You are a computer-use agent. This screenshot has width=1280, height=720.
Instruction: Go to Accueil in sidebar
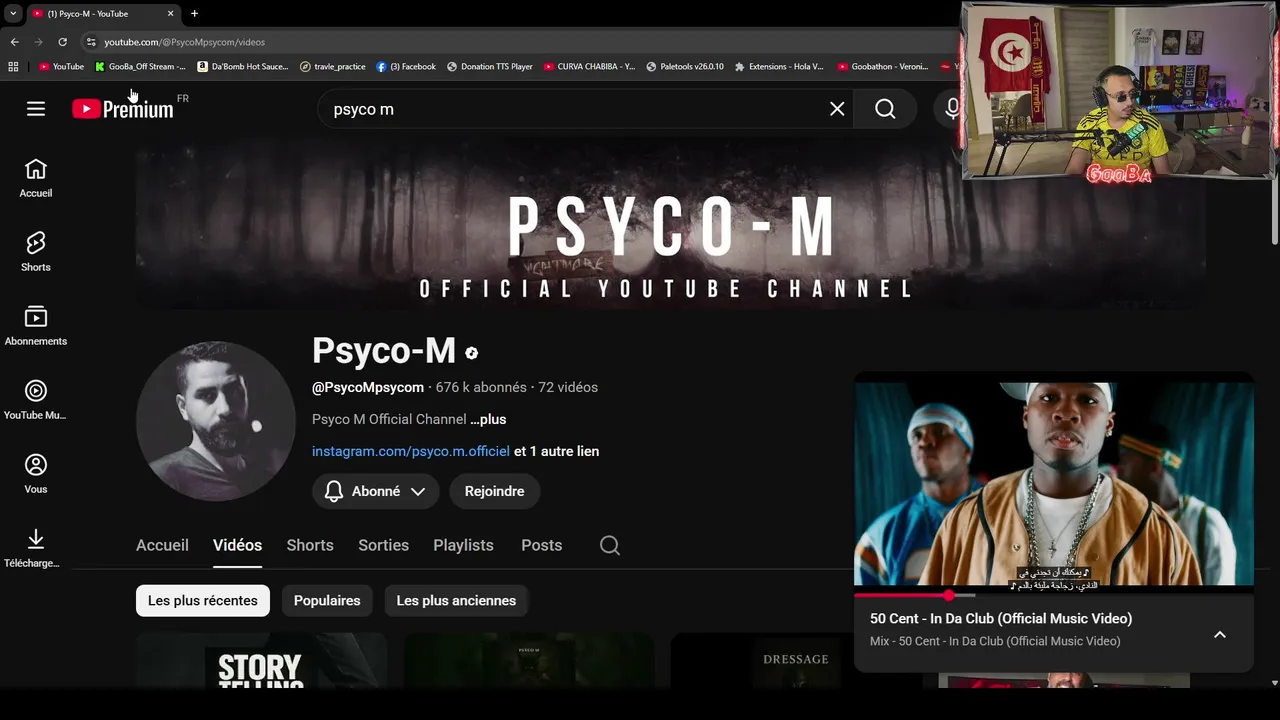[36, 178]
